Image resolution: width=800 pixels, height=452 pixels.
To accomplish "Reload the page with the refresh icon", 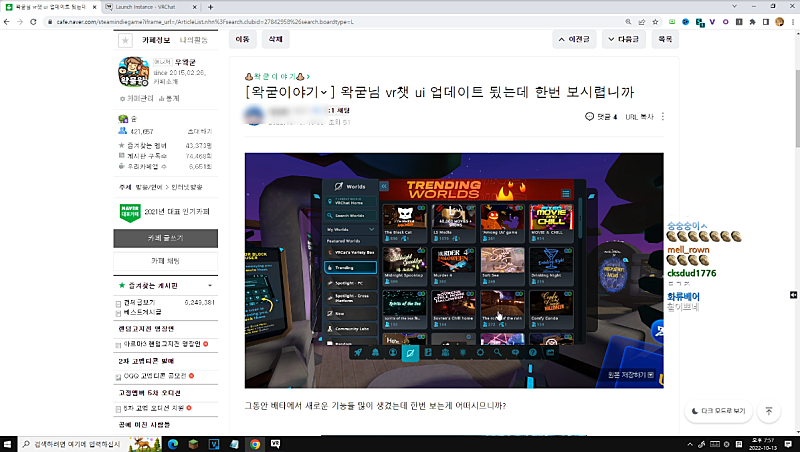I will click(x=33, y=22).
